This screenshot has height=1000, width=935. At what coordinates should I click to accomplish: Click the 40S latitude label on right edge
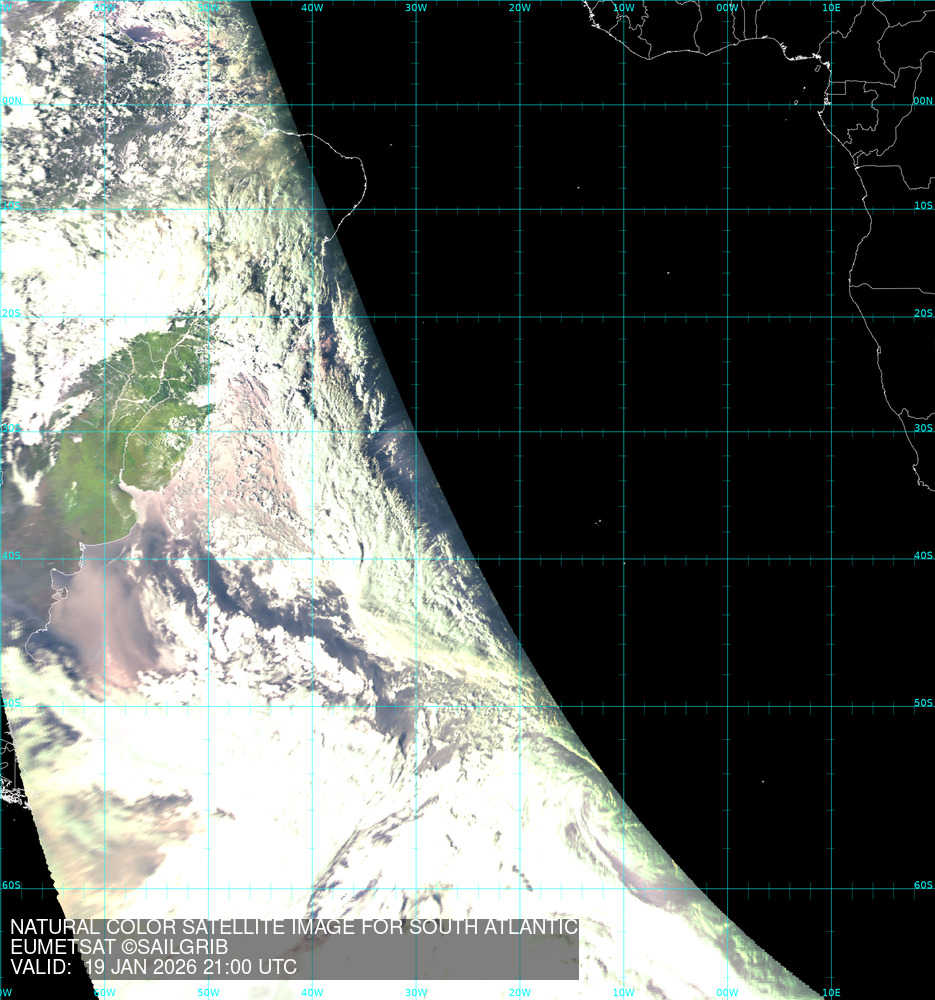click(922, 556)
